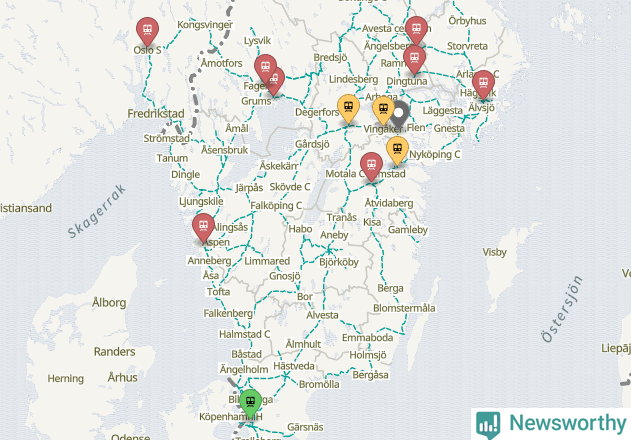Select the green train marker near Köpenhamn H
The width and height of the screenshot is (631, 440).
pos(250,403)
